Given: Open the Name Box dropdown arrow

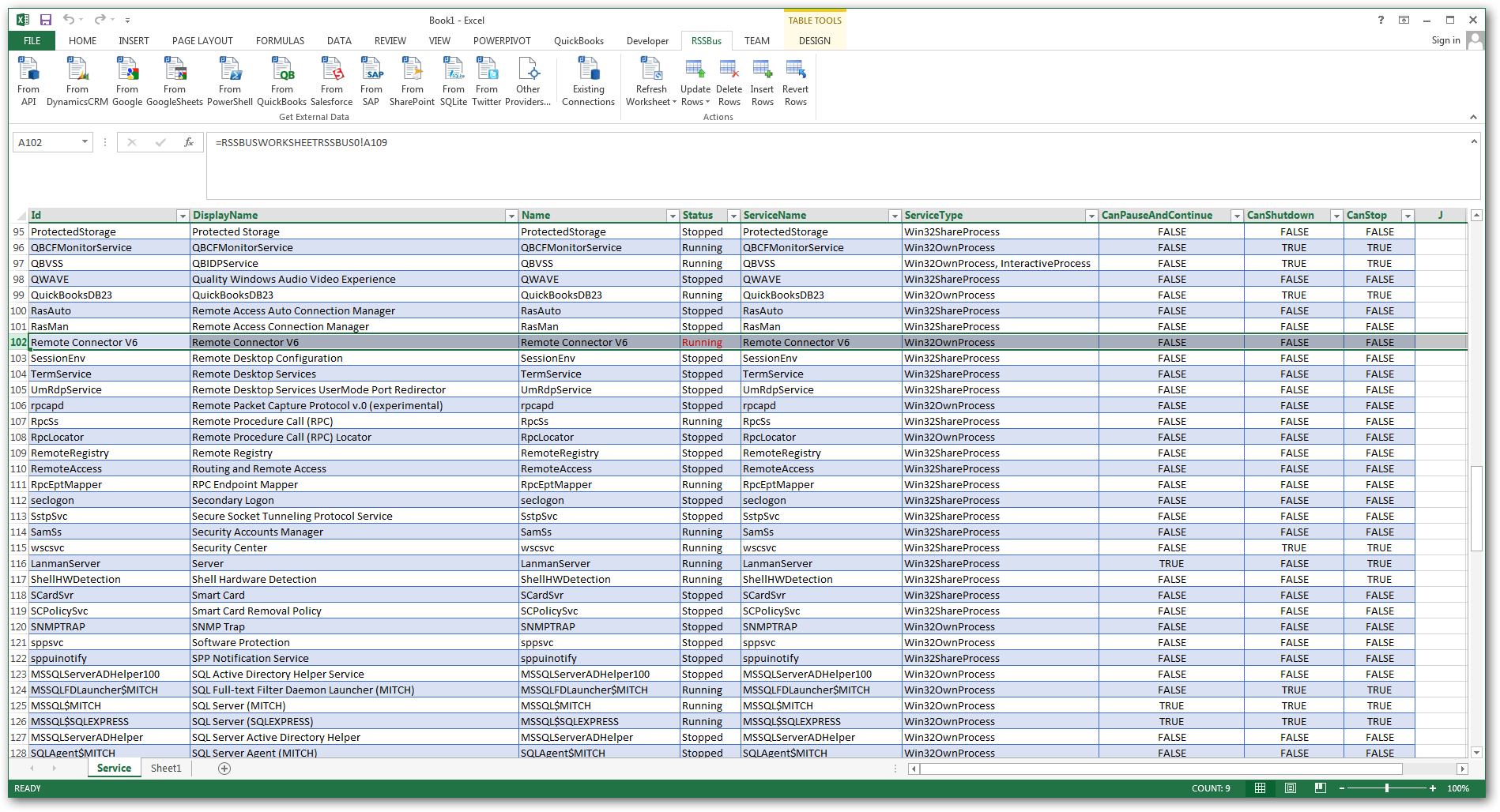Looking at the screenshot, I should [85, 142].
